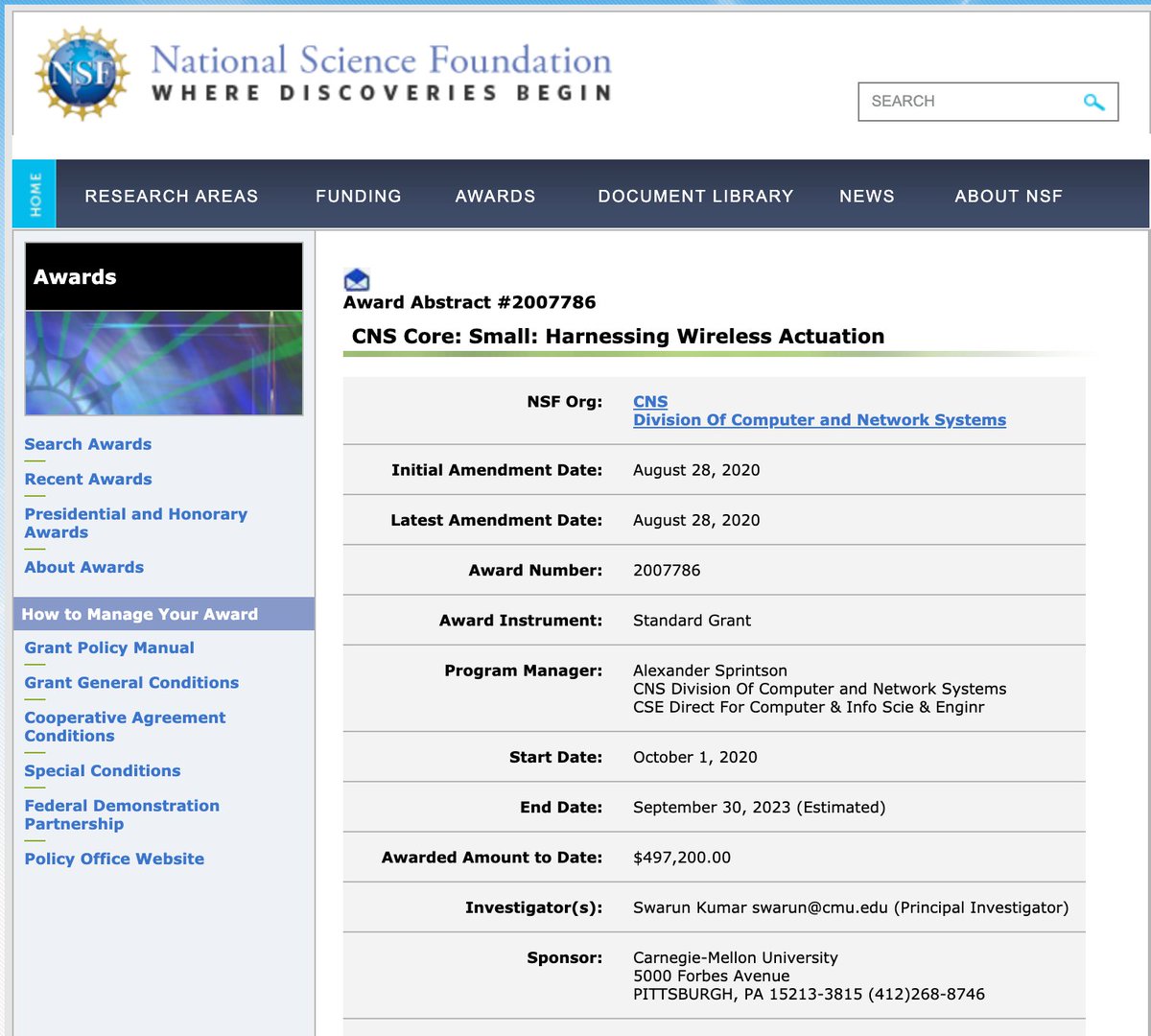Click the Standard Grant value
The width and height of the screenshot is (1151, 1036).
pos(692,621)
